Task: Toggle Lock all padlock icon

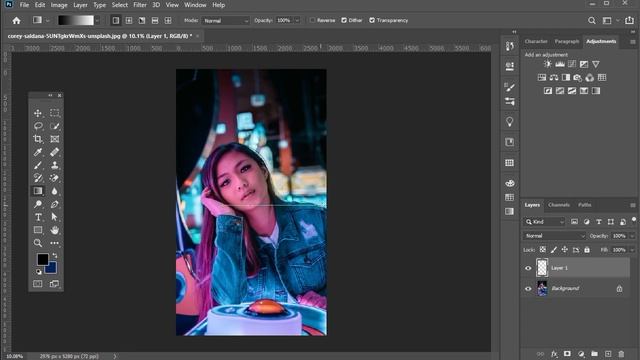Action: tap(587, 249)
